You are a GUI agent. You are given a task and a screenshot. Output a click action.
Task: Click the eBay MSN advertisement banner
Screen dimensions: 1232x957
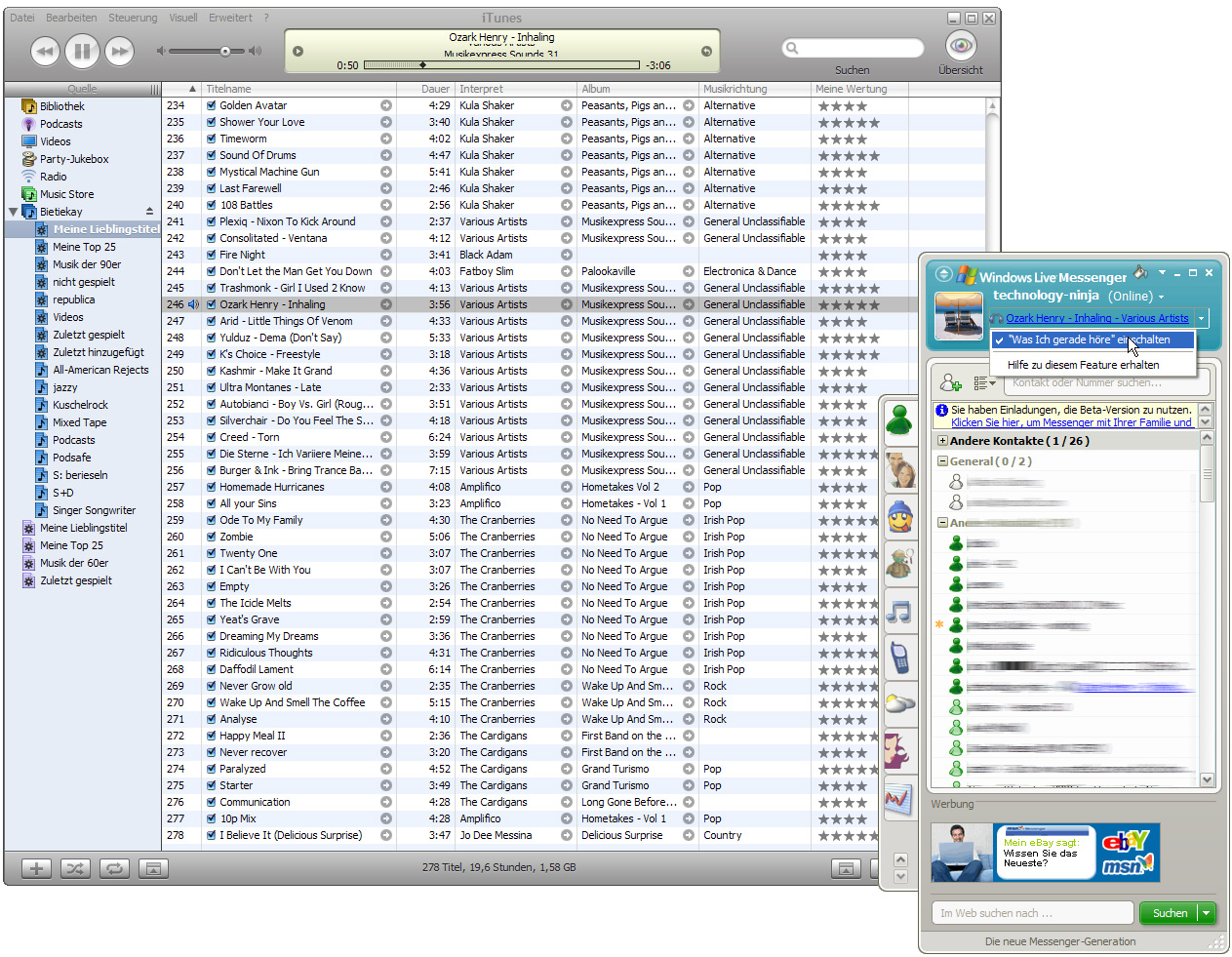coord(1044,853)
